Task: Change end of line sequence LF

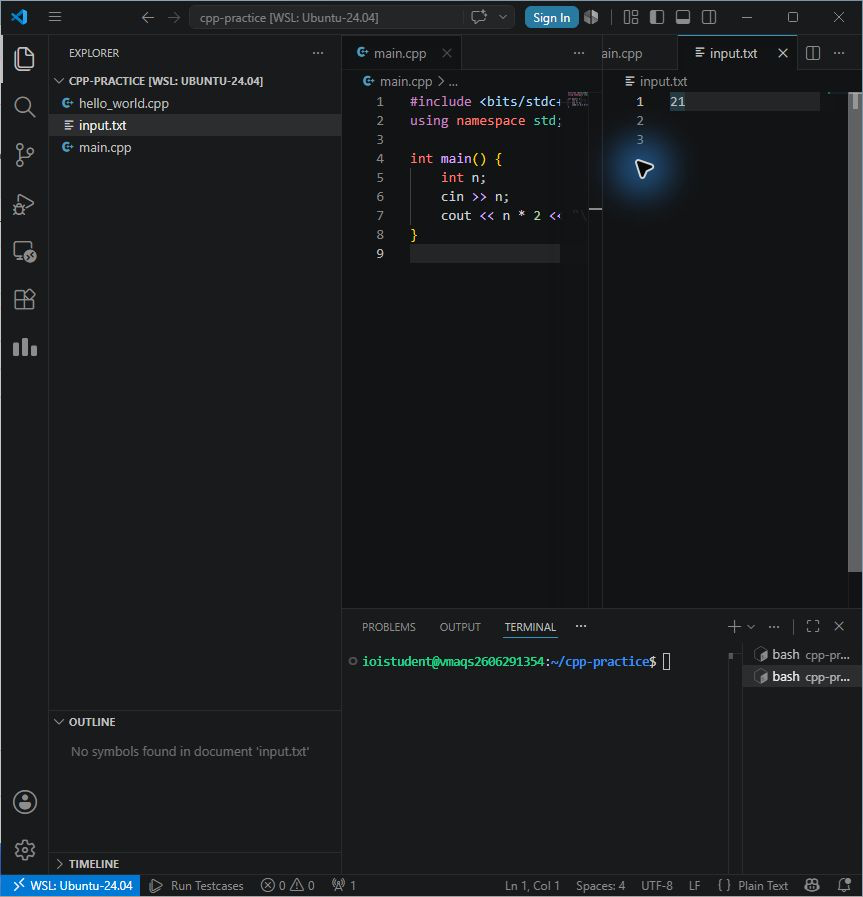Action: 694,886
